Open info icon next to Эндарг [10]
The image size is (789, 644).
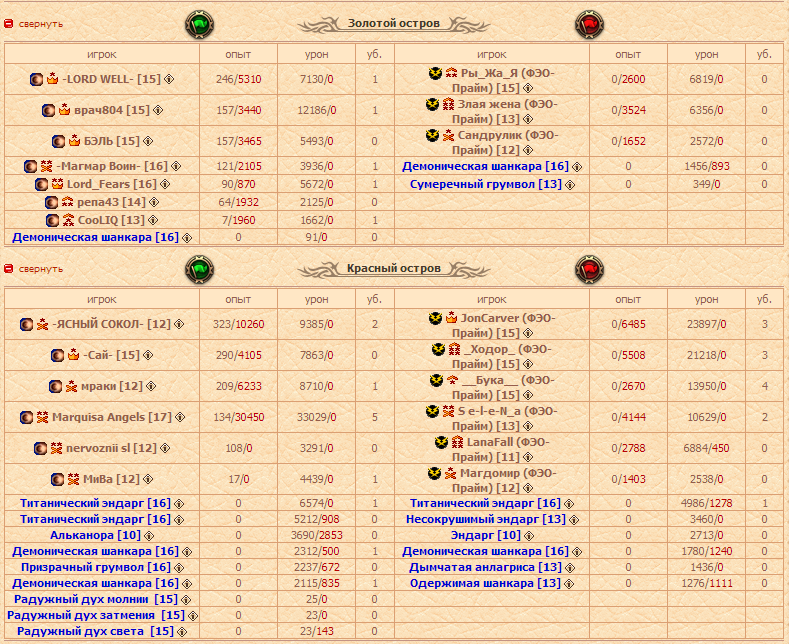click(529, 536)
